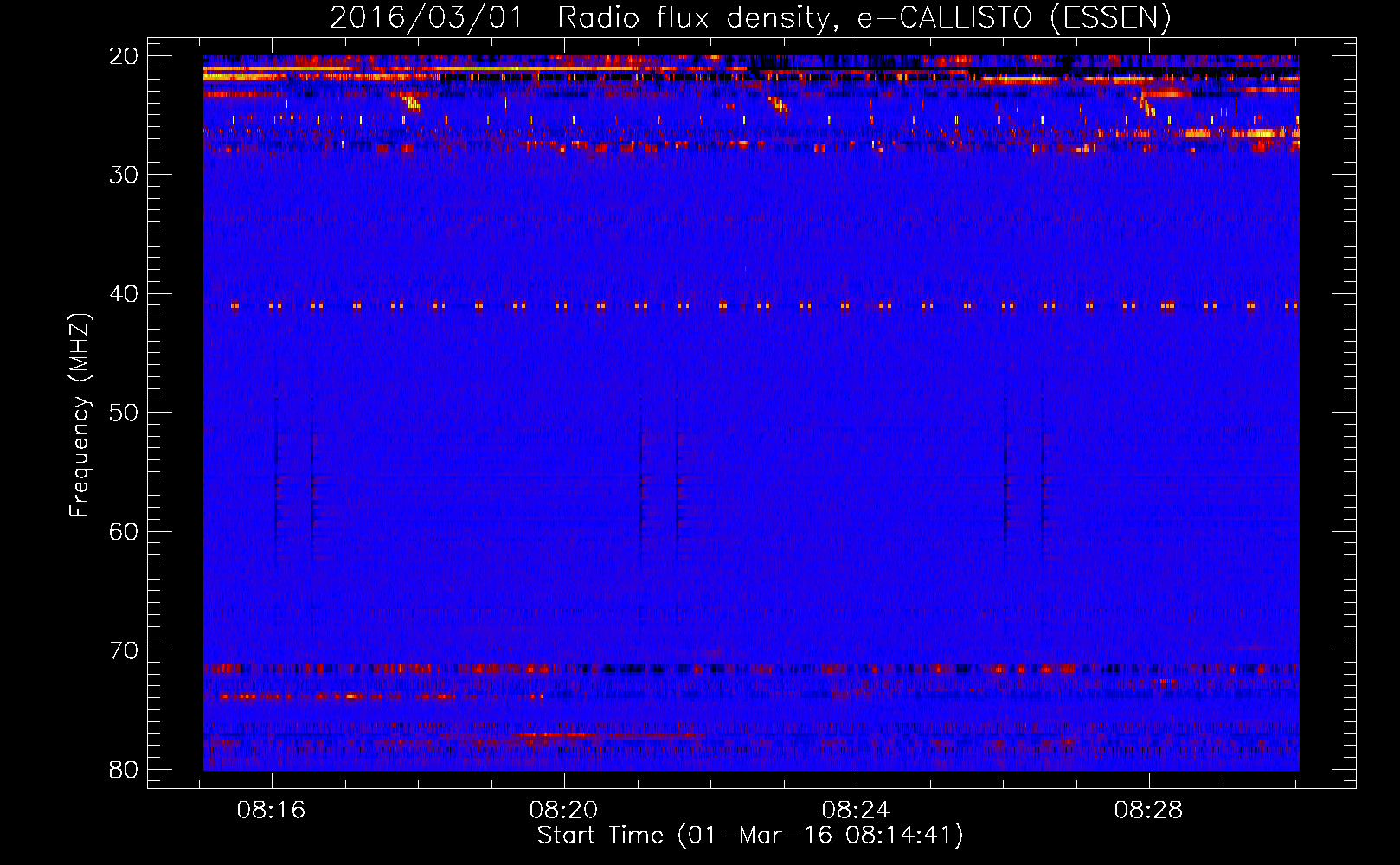
Task: Click the 80 frequency tick label
Action: 125,769
